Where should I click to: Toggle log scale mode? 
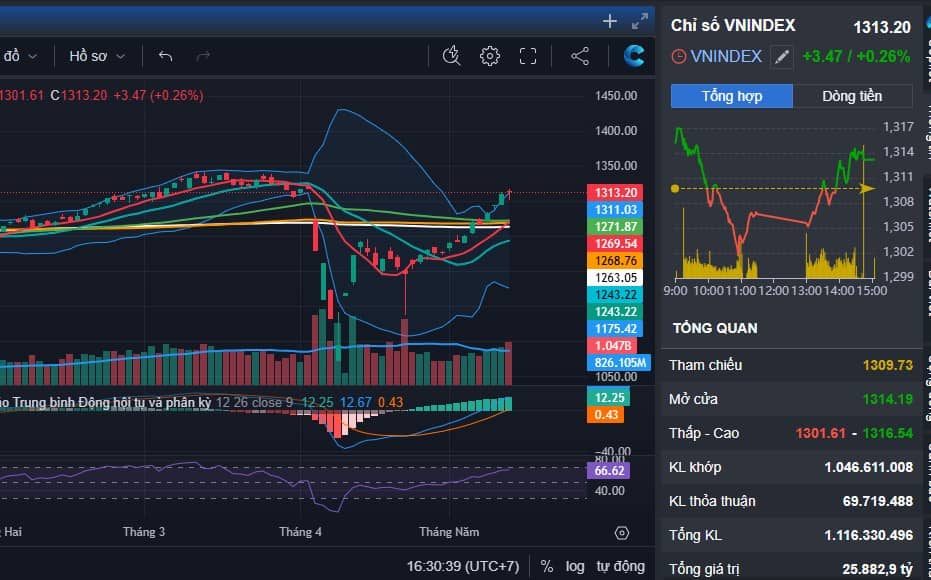pos(574,566)
